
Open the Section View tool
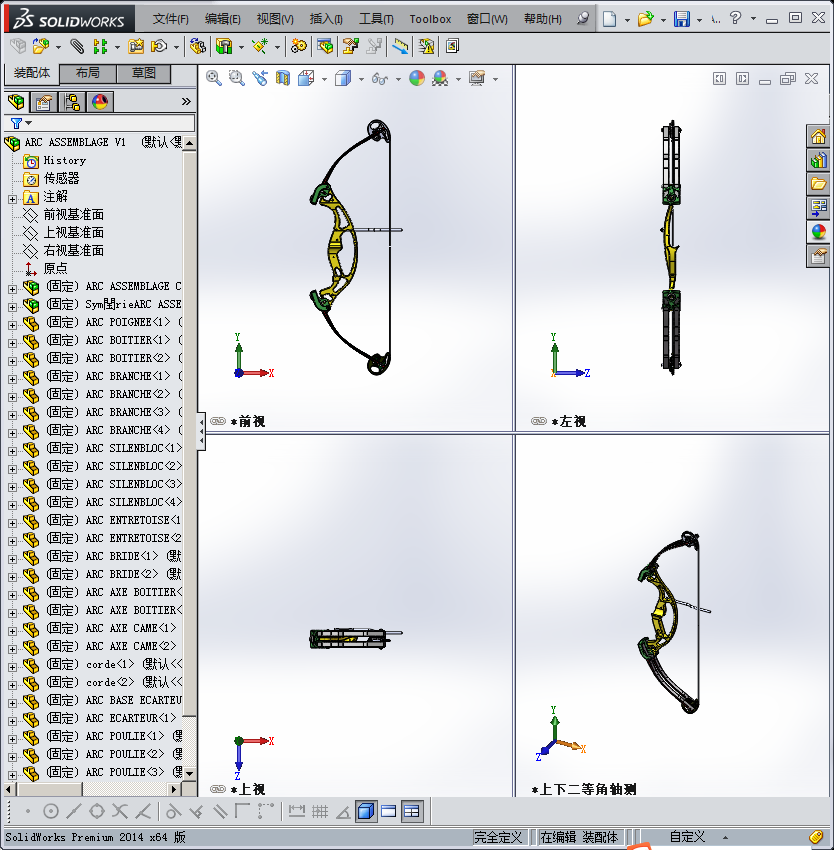pyautogui.click(x=283, y=79)
